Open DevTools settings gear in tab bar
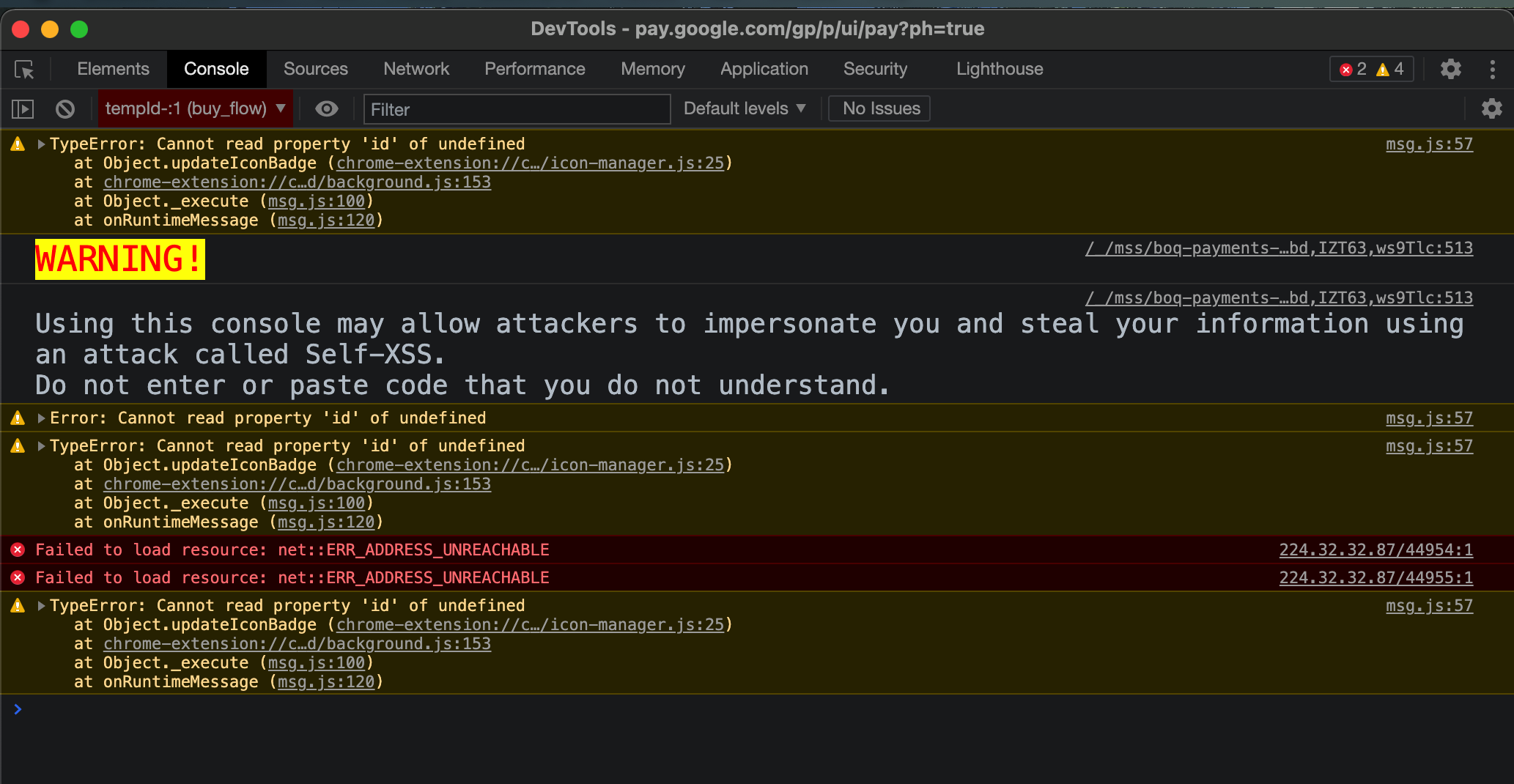 click(1450, 69)
